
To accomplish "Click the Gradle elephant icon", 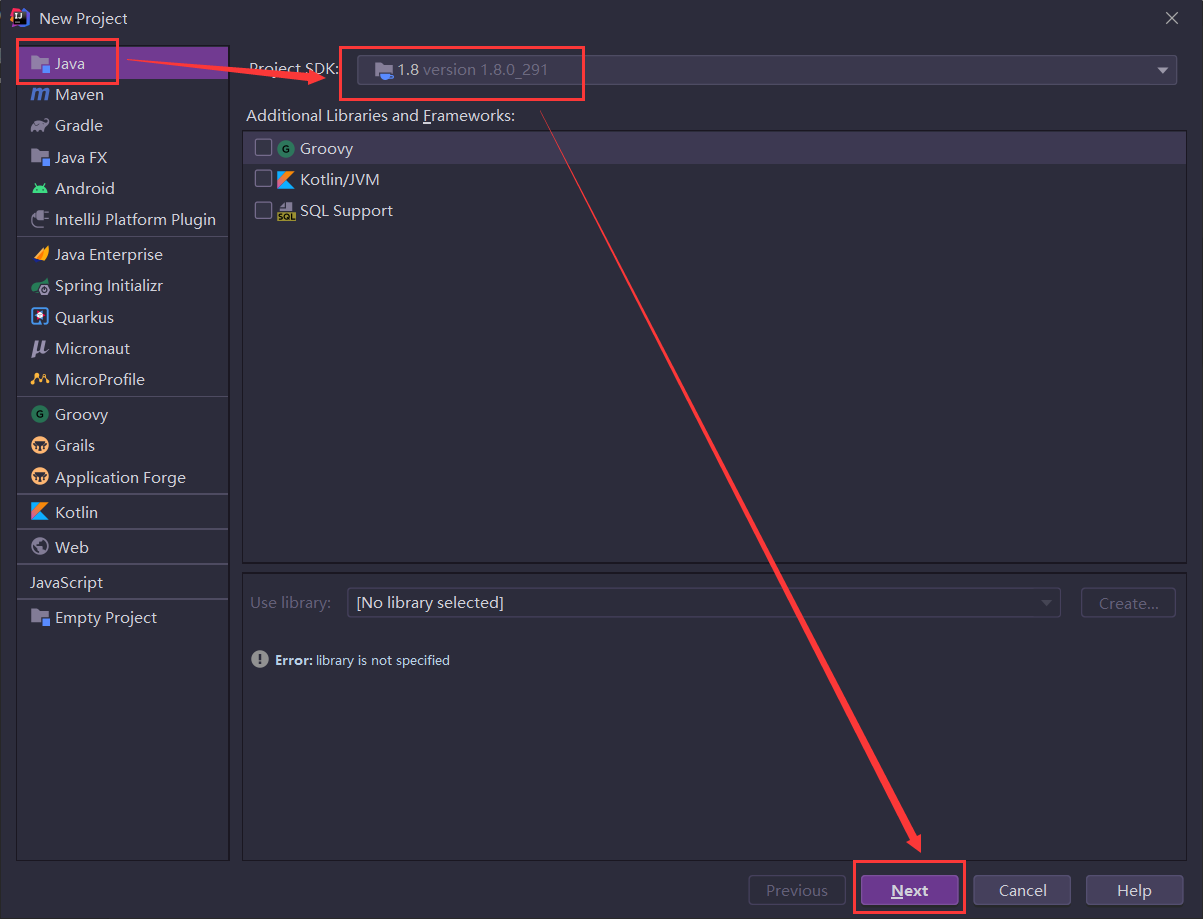I will pos(40,126).
